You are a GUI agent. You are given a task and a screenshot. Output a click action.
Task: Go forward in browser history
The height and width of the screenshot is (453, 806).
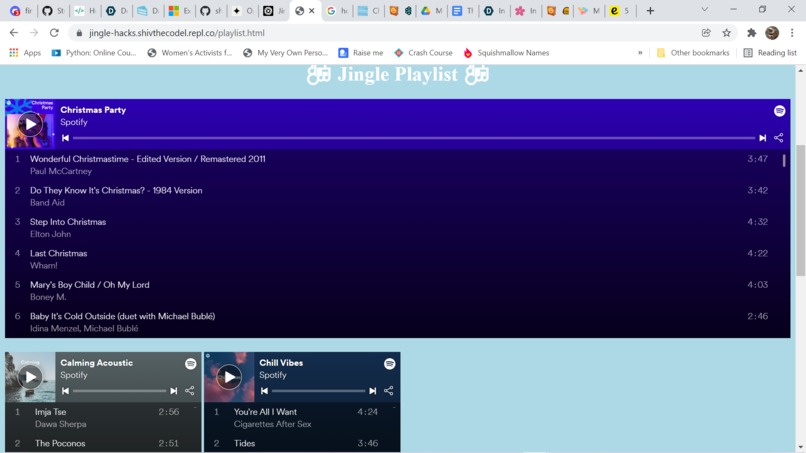click(34, 33)
